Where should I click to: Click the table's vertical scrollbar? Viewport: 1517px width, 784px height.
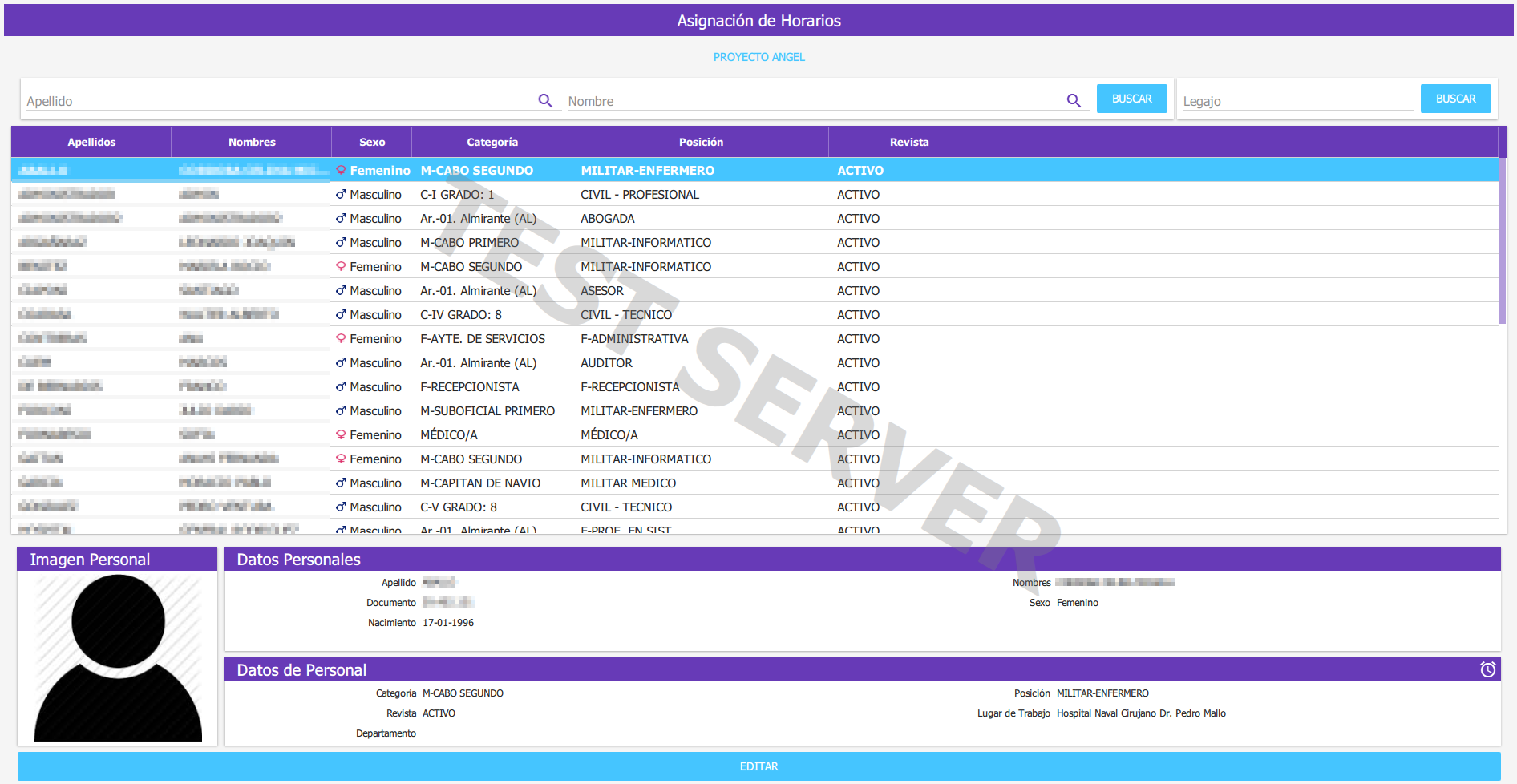tap(1503, 240)
